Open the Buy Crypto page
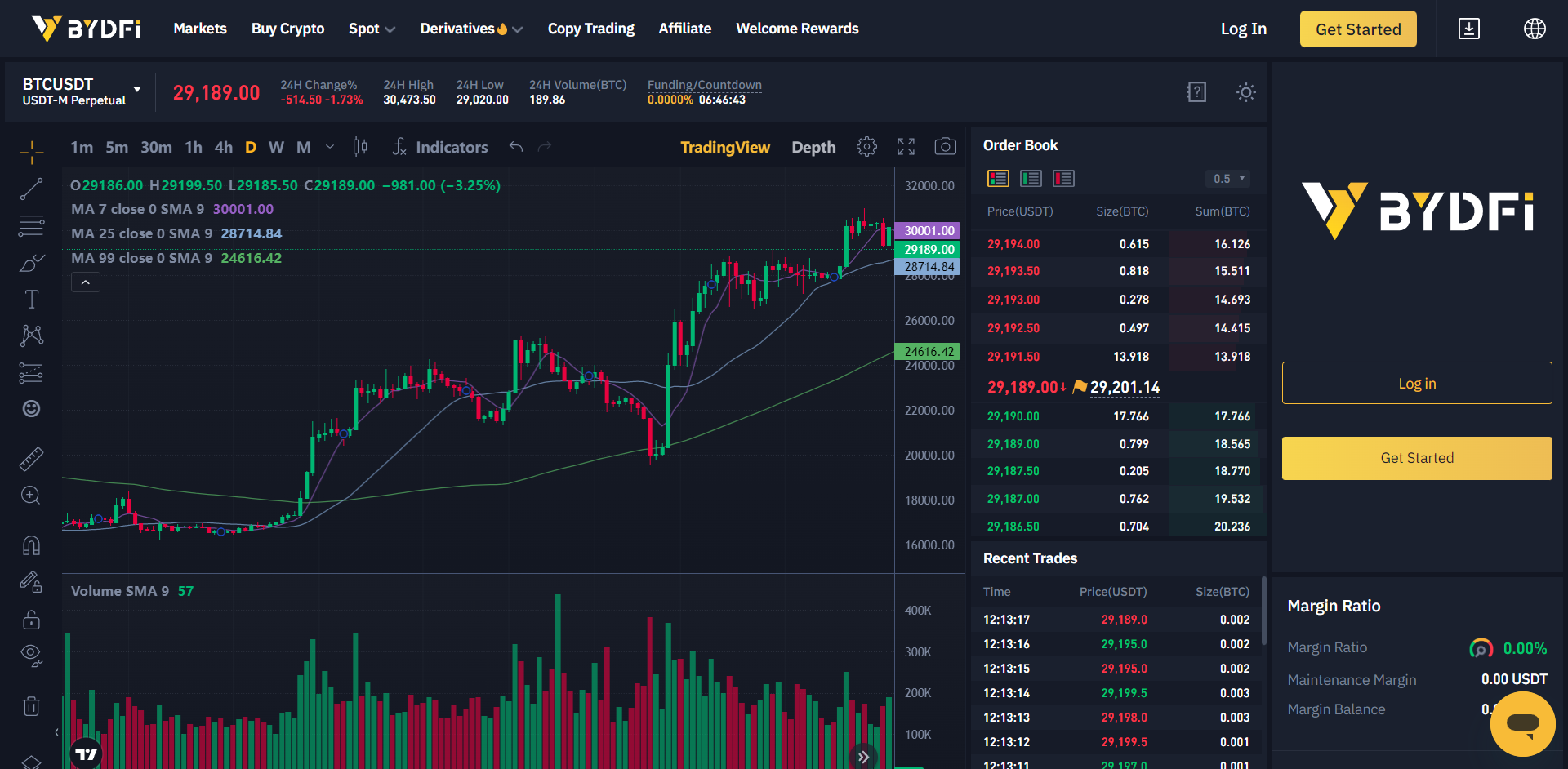The image size is (1568, 769). pos(287,29)
